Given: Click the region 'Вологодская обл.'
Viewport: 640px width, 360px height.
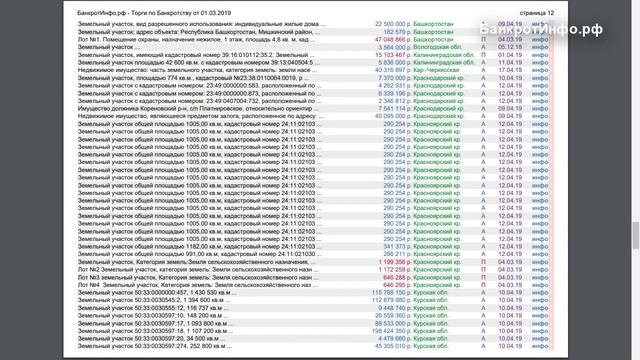Looking at the screenshot, I should pos(438,47).
